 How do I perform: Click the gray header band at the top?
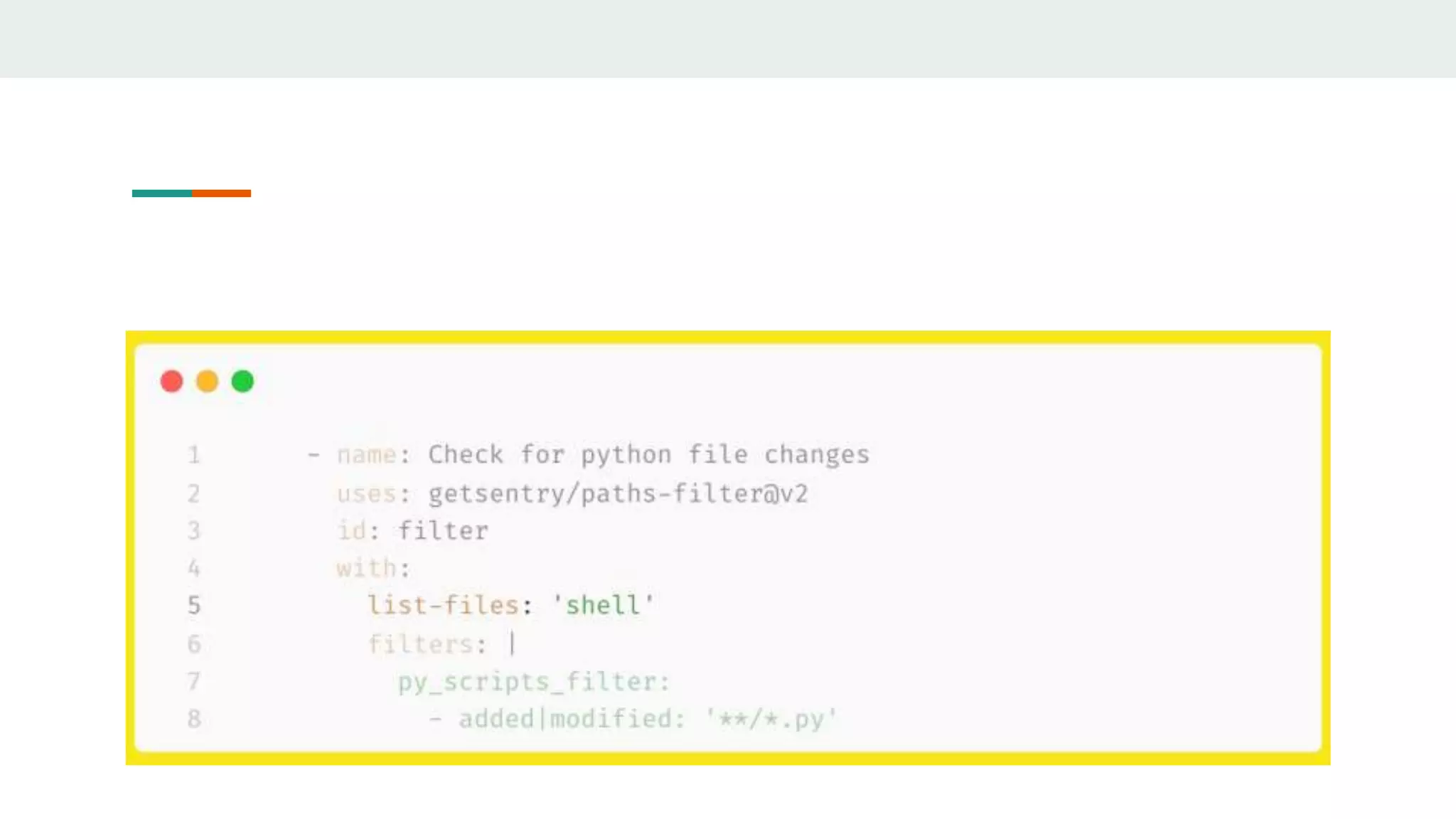728,38
